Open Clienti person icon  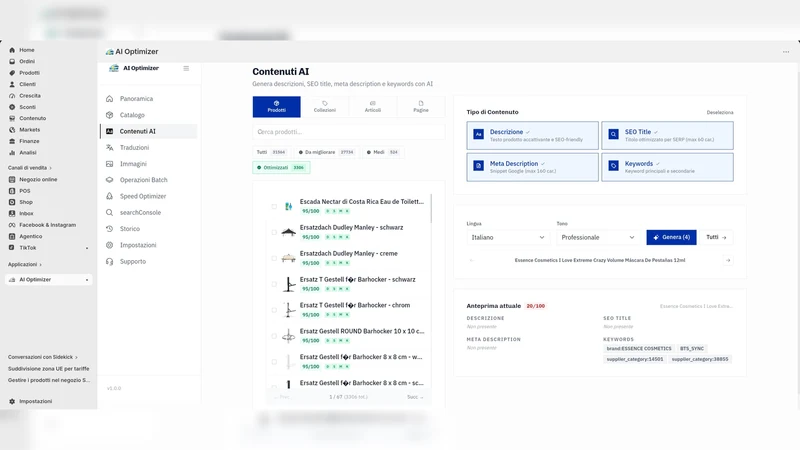pyautogui.click(x=12, y=84)
